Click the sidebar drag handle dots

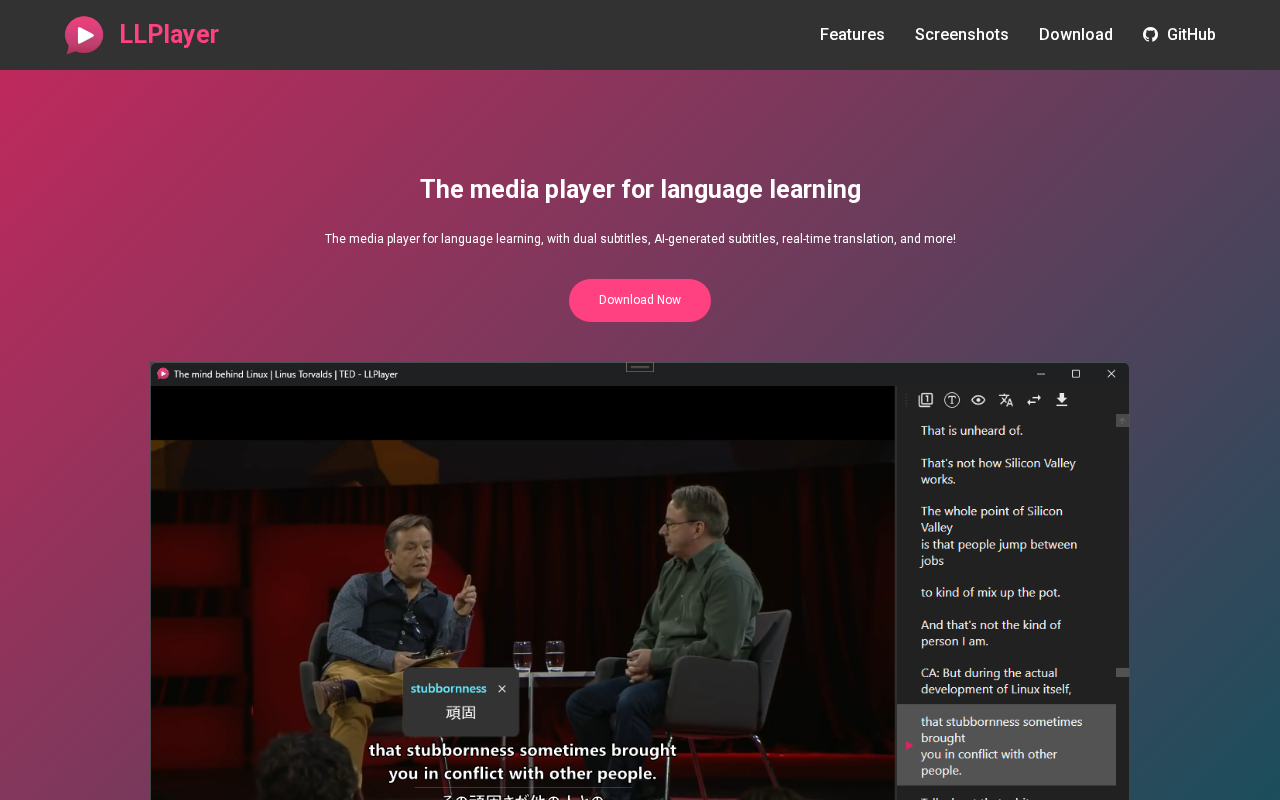907,400
